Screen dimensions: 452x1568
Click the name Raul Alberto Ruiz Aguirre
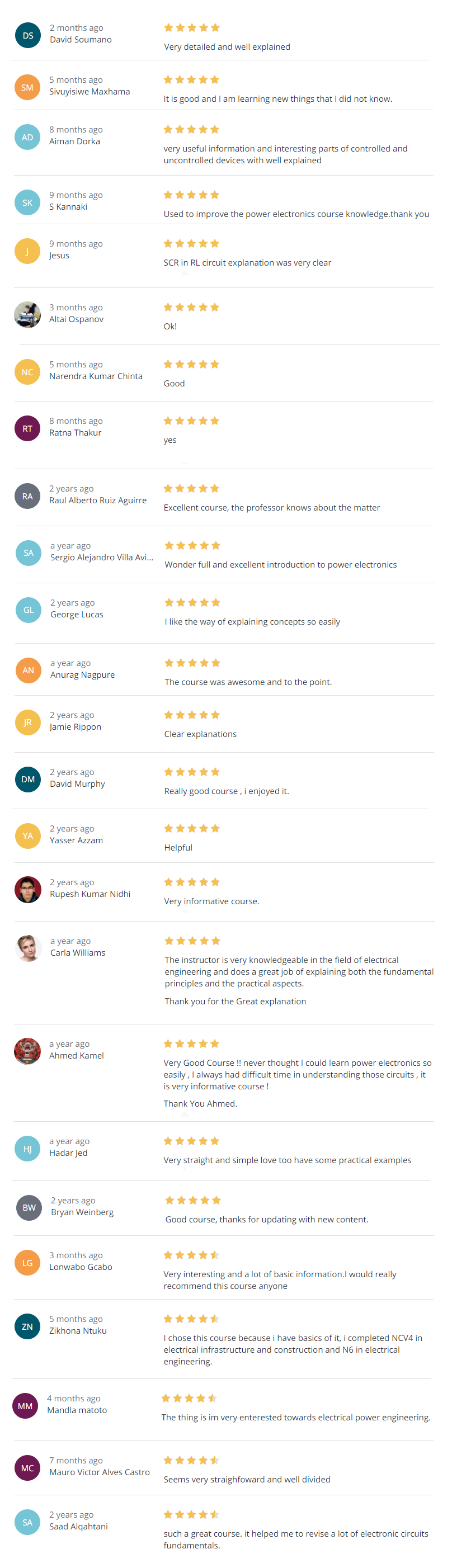[98, 500]
